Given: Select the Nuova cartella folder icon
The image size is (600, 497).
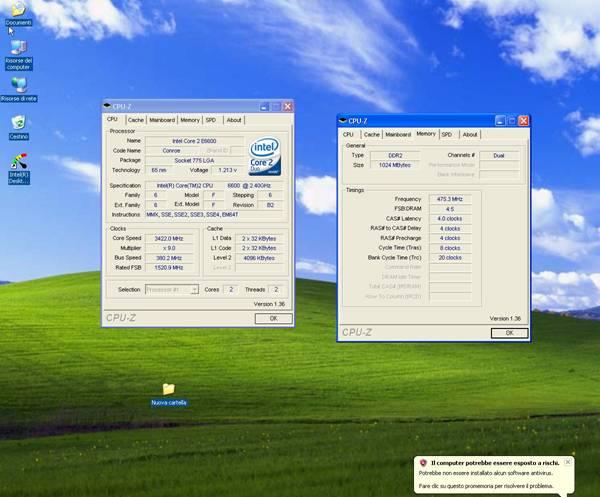Looking at the screenshot, I should 168,389.
